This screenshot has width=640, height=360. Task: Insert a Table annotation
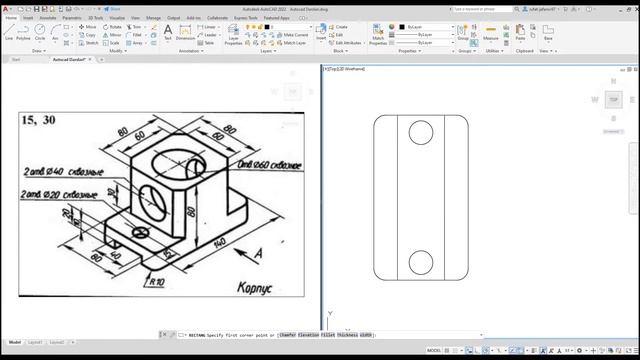pos(206,43)
